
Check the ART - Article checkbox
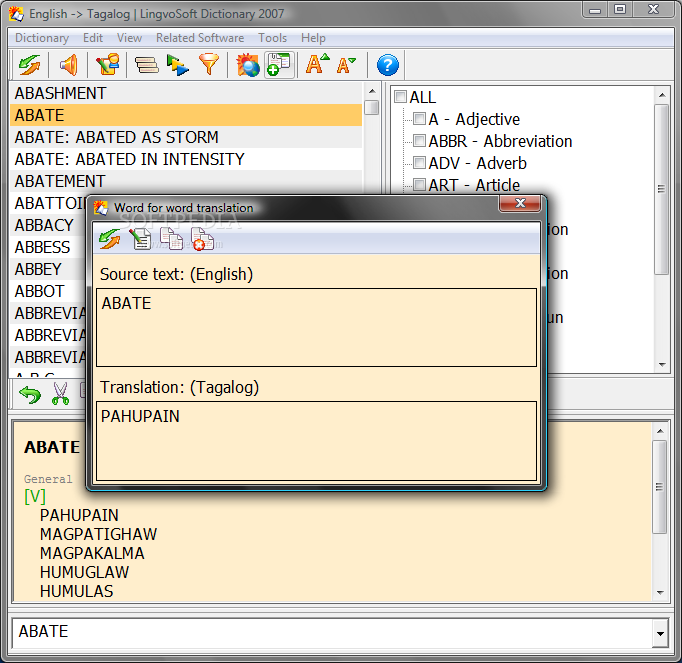[419, 184]
